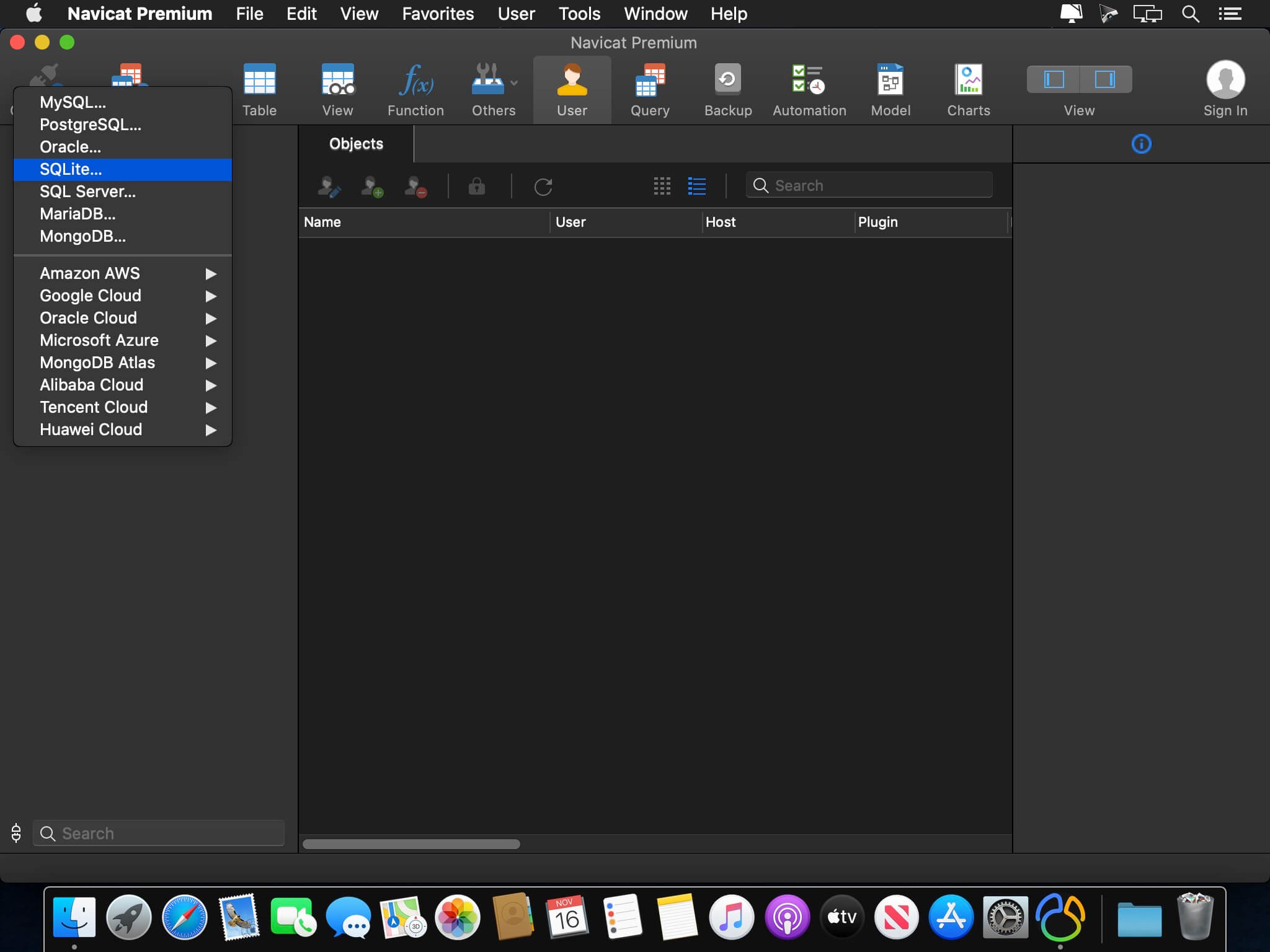1270x952 pixels.
Task: Switch to icon grid view mode
Action: [662, 186]
